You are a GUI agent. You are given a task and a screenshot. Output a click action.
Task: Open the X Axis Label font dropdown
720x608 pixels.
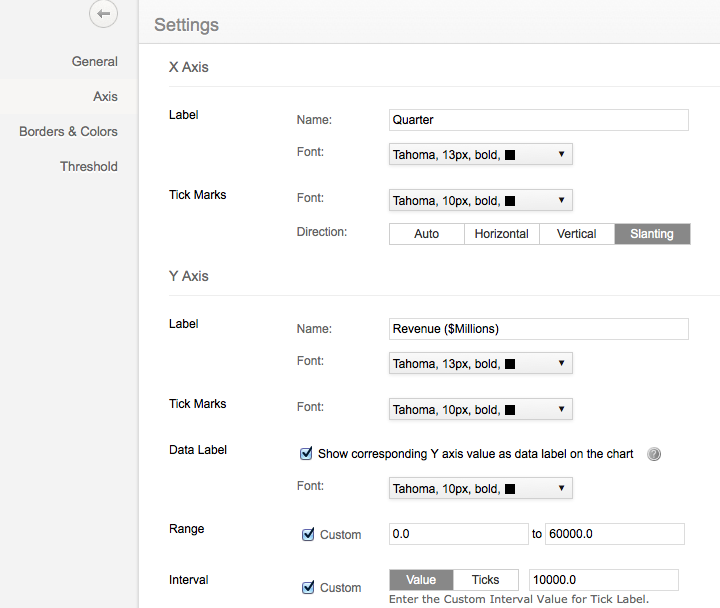point(480,155)
